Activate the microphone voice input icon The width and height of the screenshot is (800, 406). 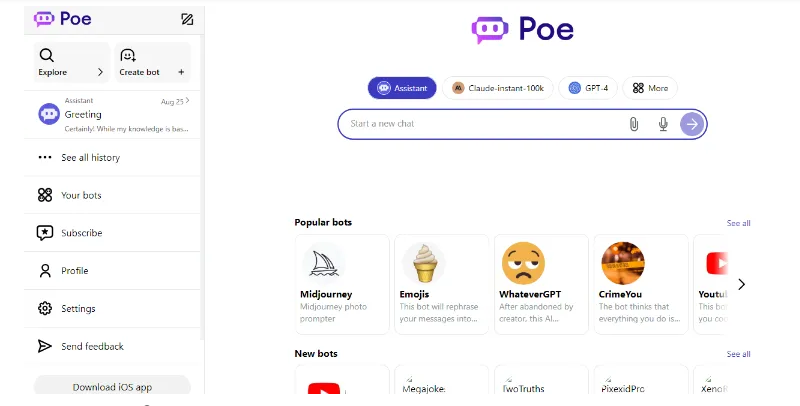click(663, 124)
